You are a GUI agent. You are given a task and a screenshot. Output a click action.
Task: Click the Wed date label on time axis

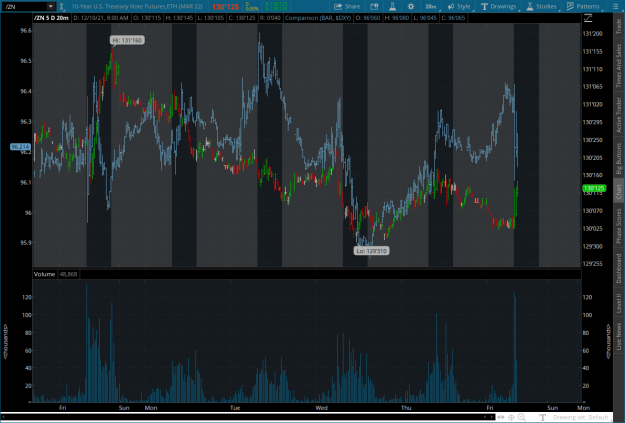[x=321, y=407]
